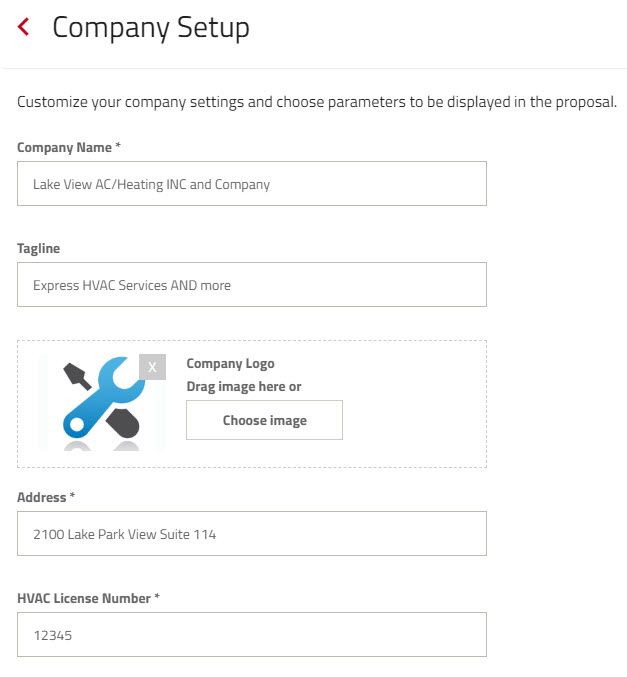Click the required asterisk beside Address
This screenshot has width=627, height=677.
coord(72,495)
